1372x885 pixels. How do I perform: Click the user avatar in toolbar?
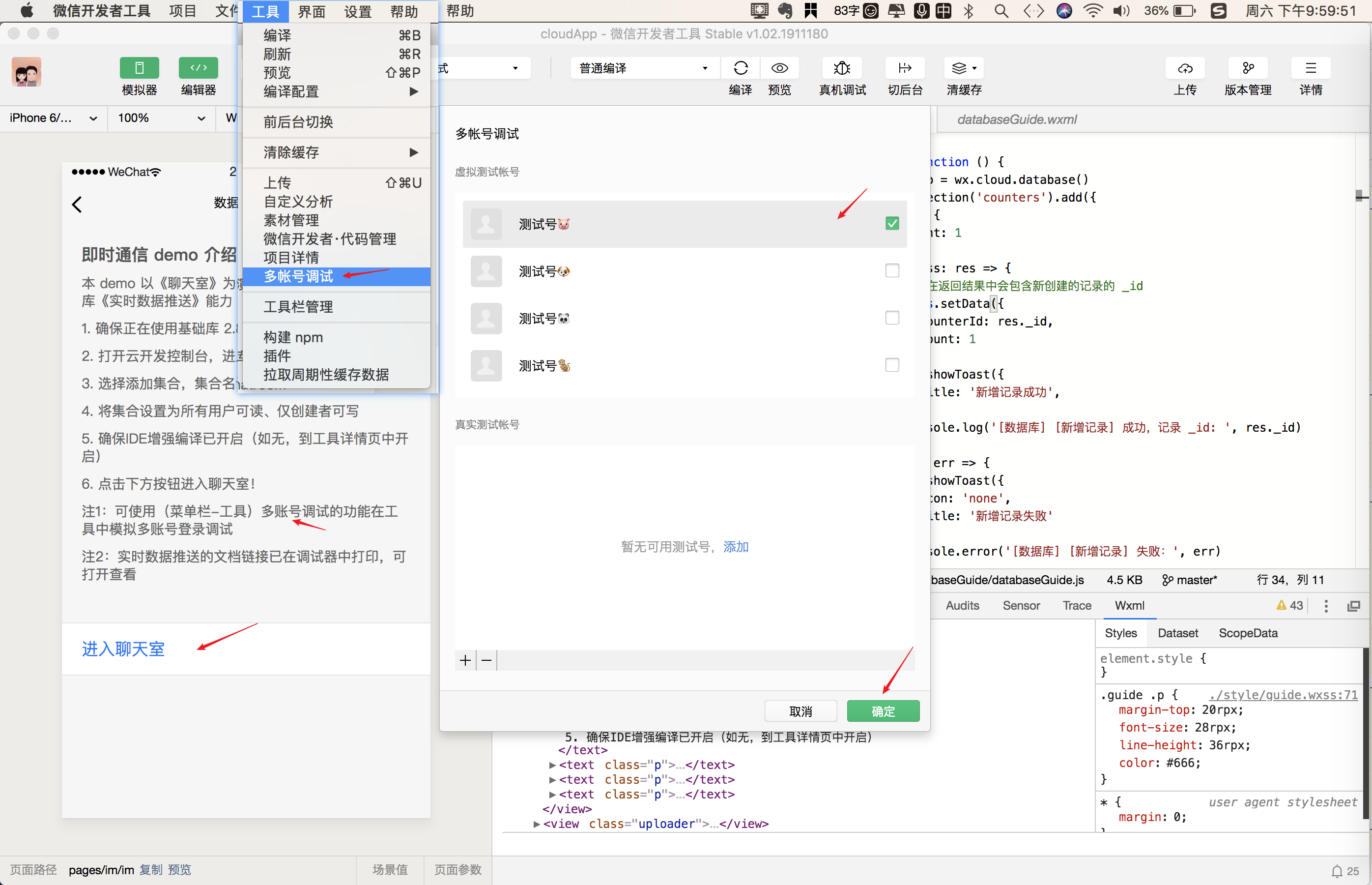click(x=26, y=72)
